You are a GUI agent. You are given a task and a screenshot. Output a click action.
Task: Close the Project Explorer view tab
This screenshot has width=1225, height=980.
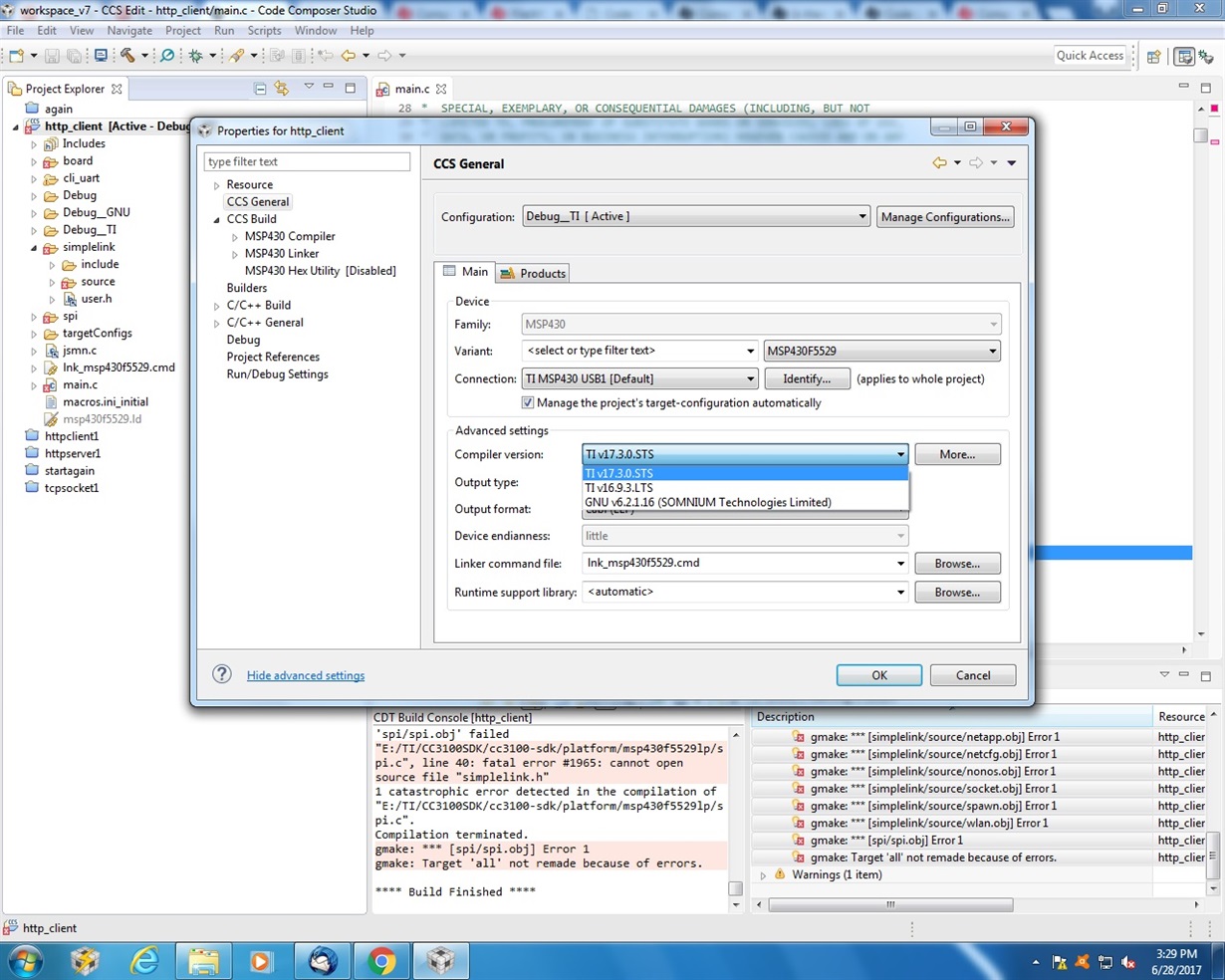coord(117,89)
